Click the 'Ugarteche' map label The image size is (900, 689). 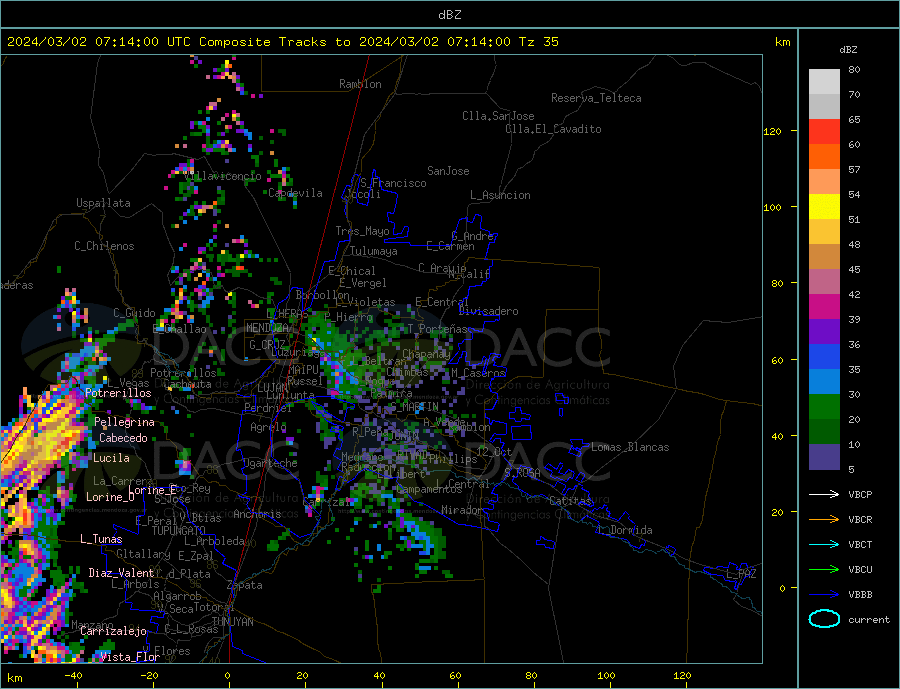pyautogui.click(x=270, y=463)
